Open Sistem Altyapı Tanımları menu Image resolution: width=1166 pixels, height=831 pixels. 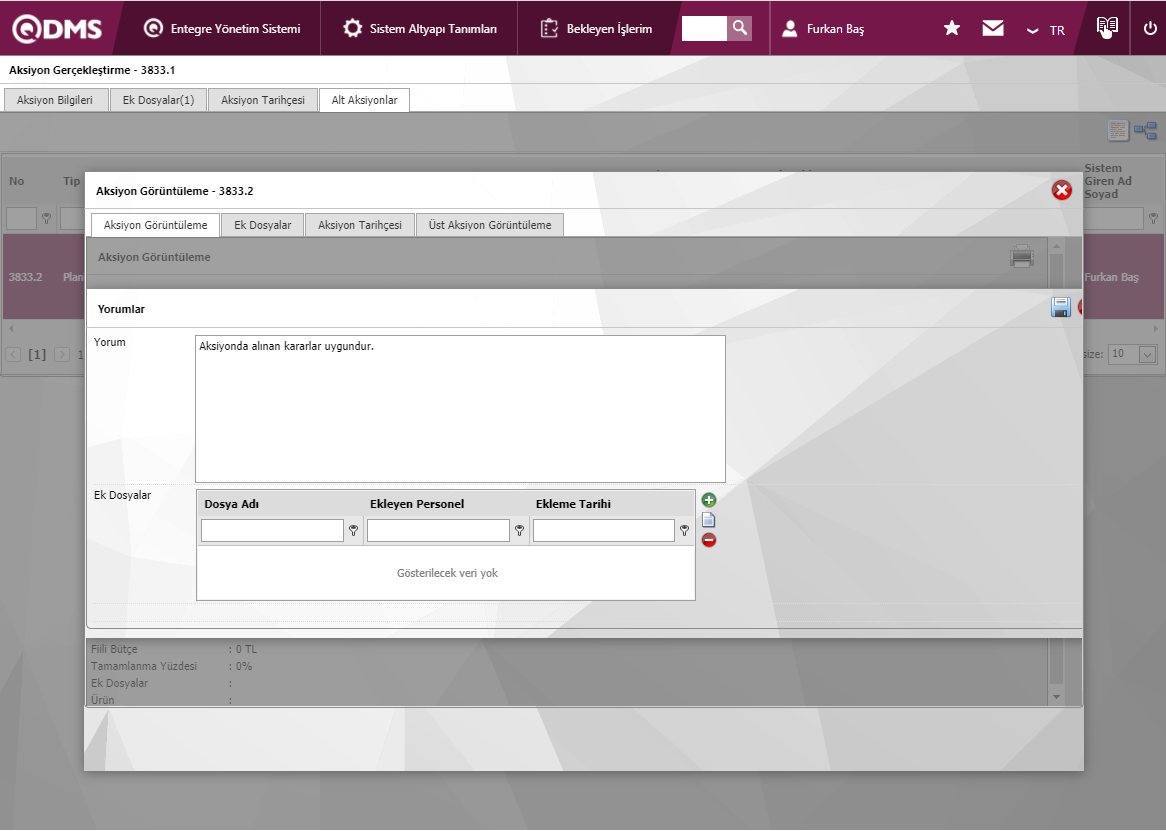click(x=419, y=28)
